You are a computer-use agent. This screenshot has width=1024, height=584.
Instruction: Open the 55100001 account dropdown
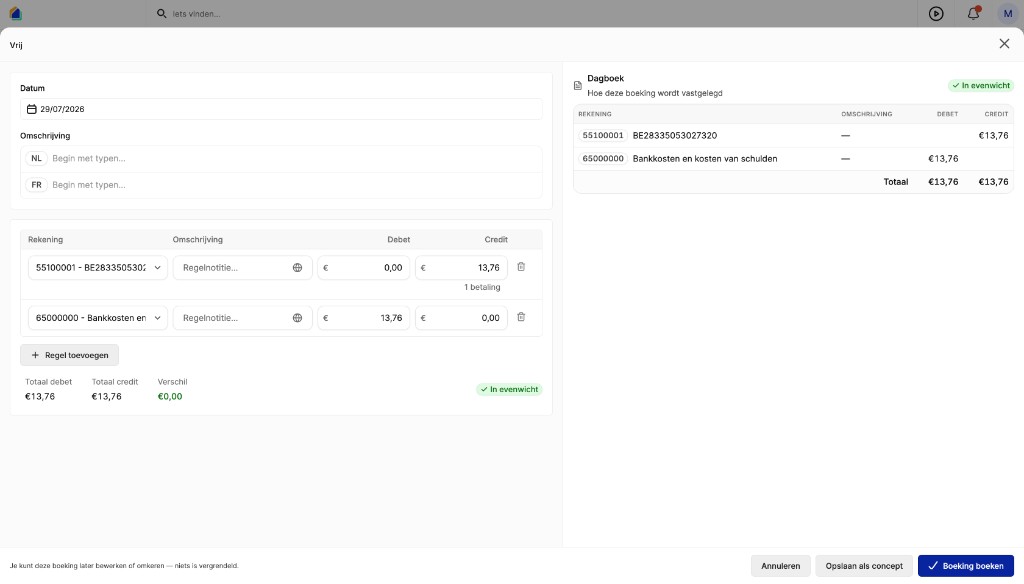98,268
